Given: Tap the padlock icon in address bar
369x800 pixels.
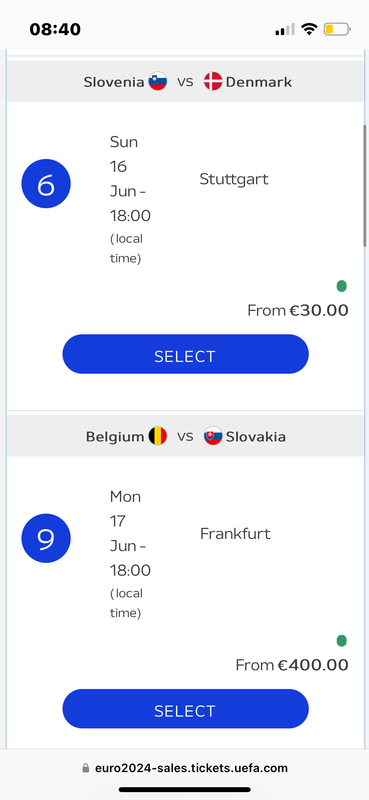Looking at the screenshot, I should (x=86, y=768).
